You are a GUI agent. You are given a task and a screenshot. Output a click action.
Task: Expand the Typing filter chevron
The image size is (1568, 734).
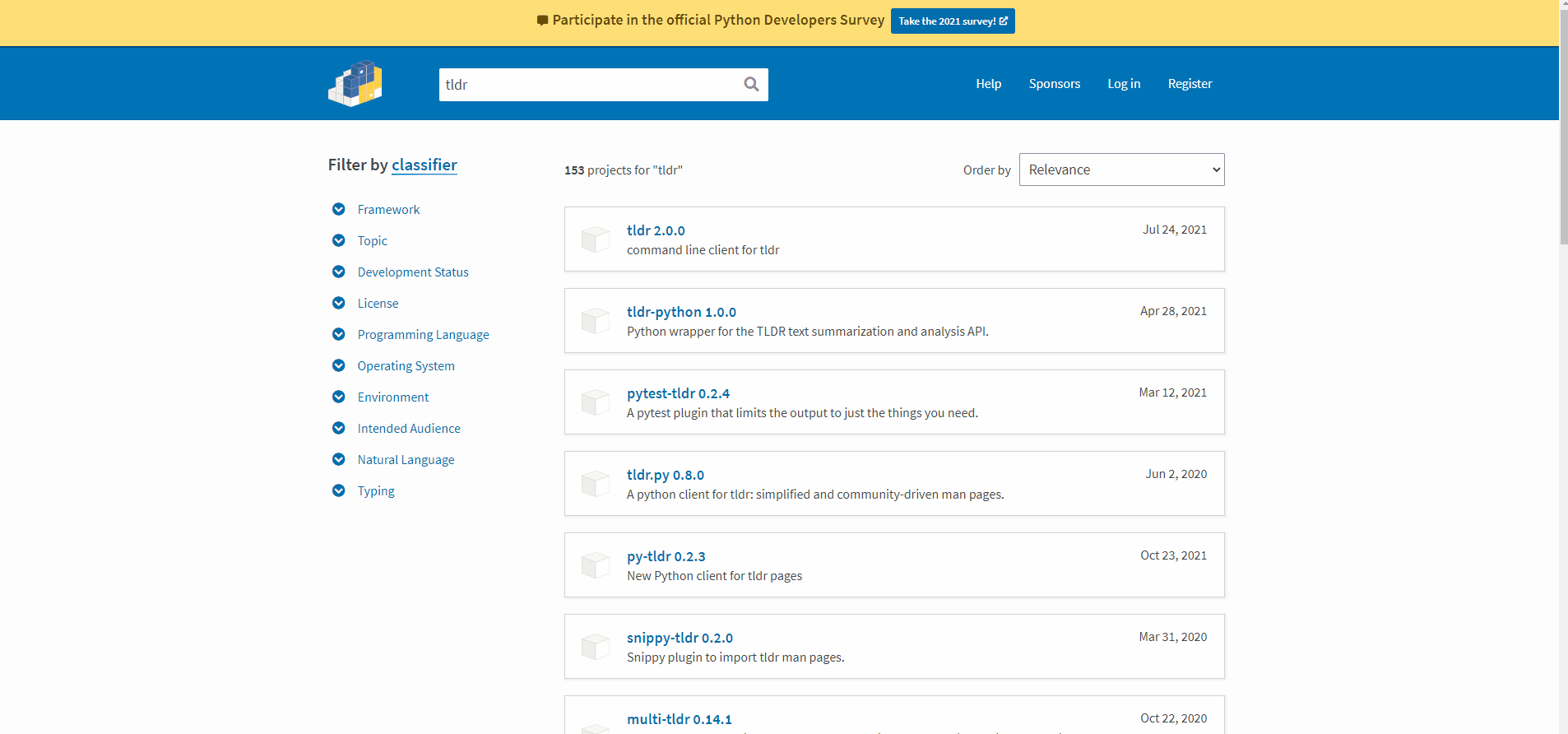tap(338, 490)
